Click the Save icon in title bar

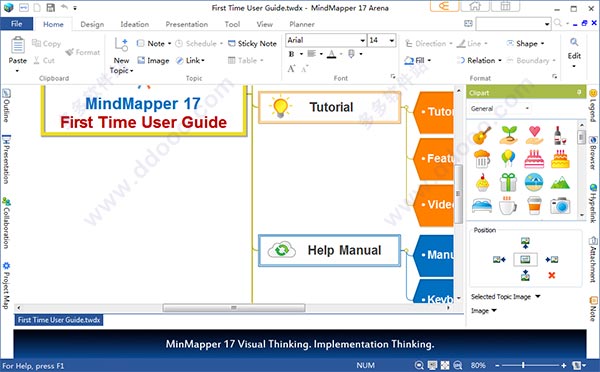(x=50, y=8)
